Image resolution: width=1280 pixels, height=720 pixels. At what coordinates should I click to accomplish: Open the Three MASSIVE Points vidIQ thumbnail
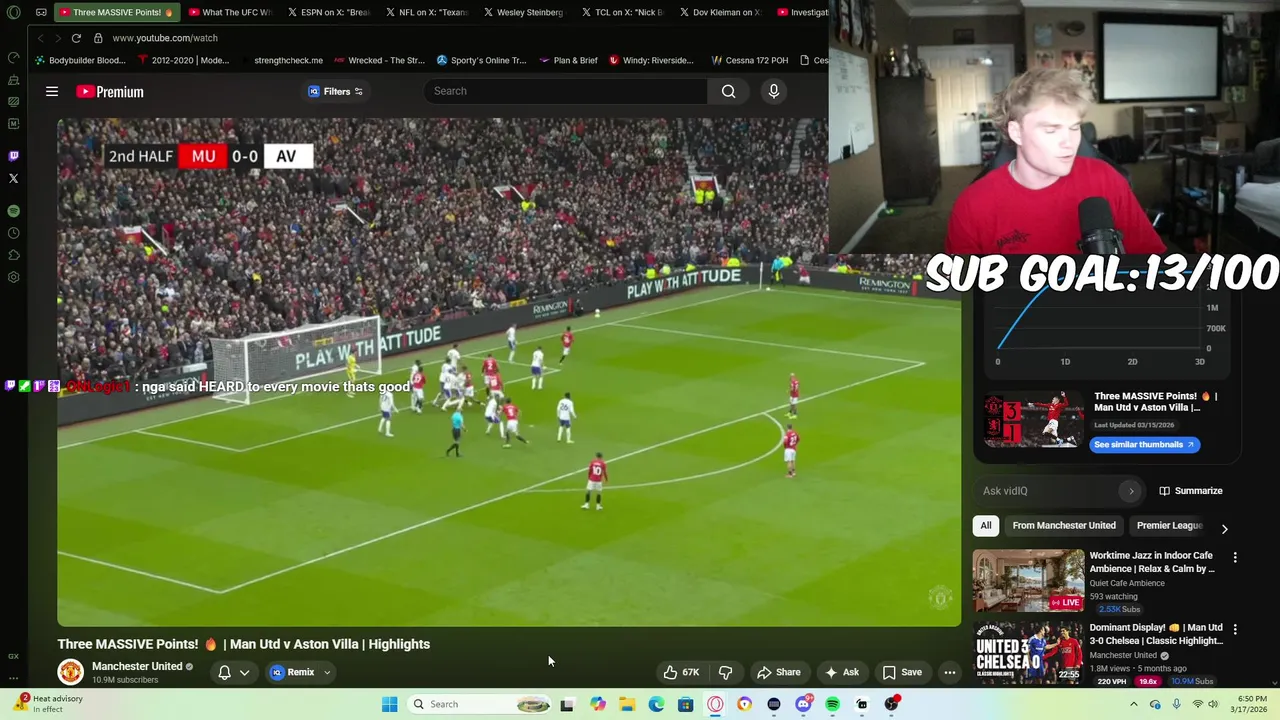pyautogui.click(x=1033, y=418)
